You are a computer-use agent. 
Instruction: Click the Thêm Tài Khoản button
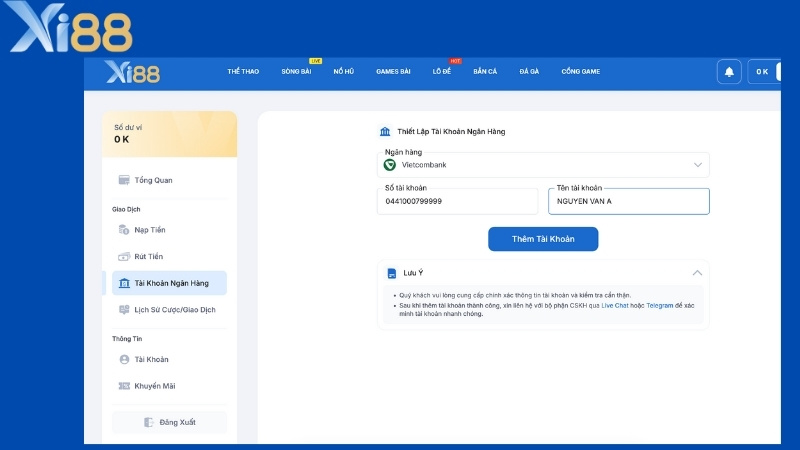click(x=543, y=239)
